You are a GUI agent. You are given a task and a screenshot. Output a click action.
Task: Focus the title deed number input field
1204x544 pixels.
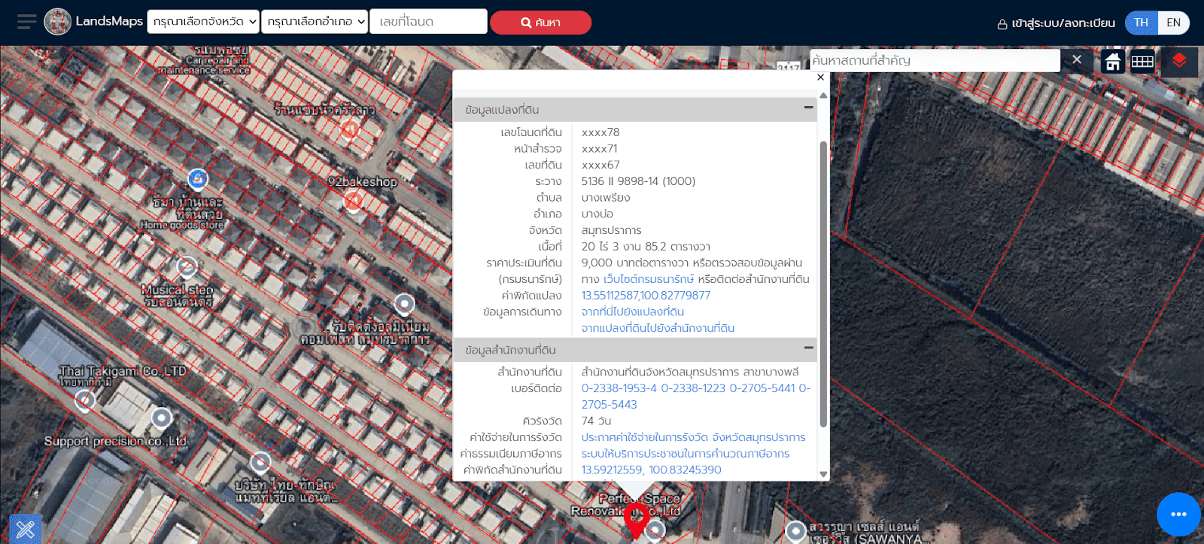tap(428, 22)
